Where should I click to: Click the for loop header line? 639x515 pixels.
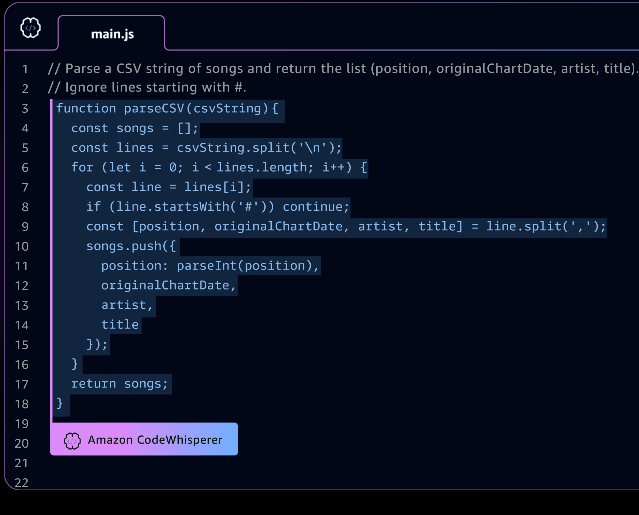coord(219,167)
